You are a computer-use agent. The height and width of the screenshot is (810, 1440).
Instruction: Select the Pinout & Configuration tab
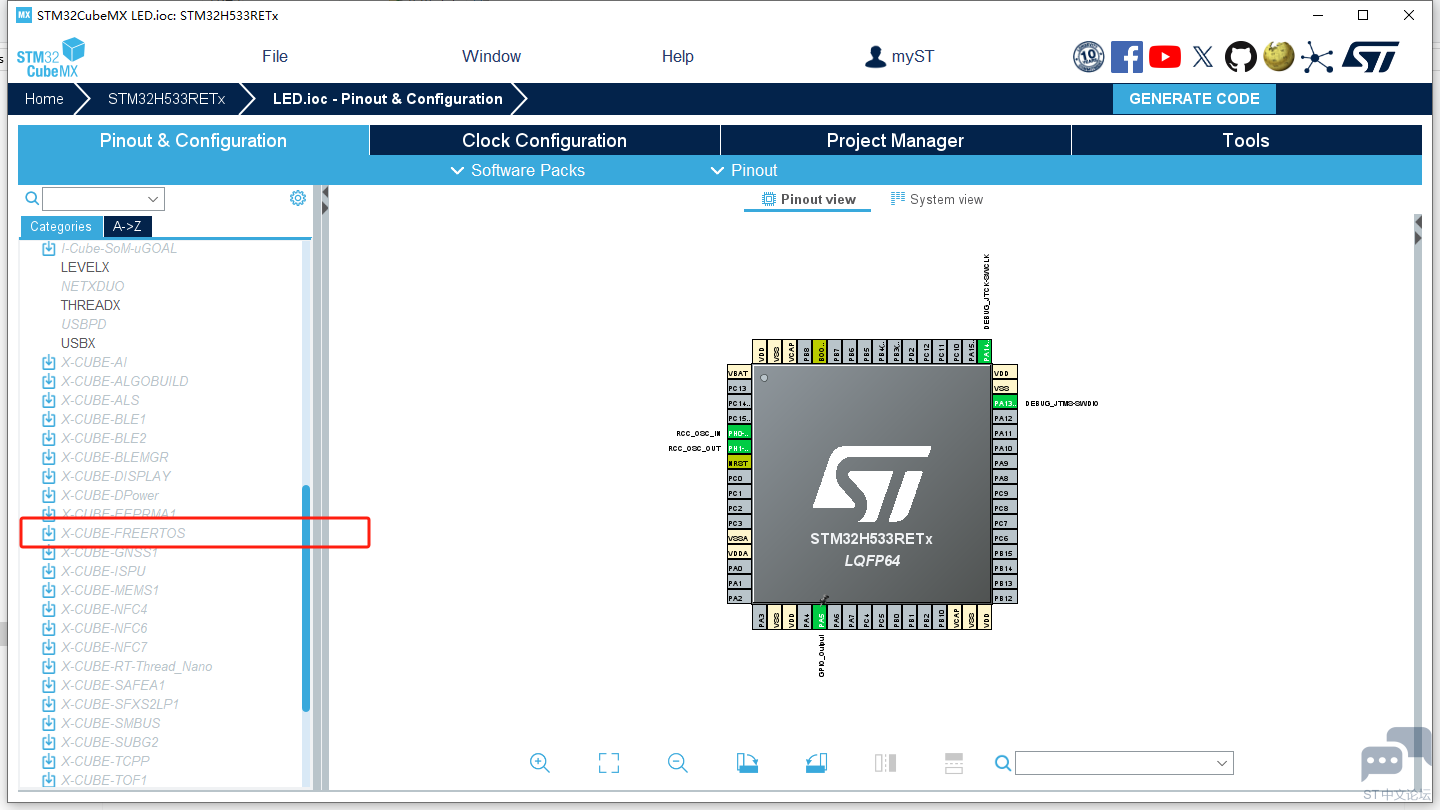click(193, 140)
